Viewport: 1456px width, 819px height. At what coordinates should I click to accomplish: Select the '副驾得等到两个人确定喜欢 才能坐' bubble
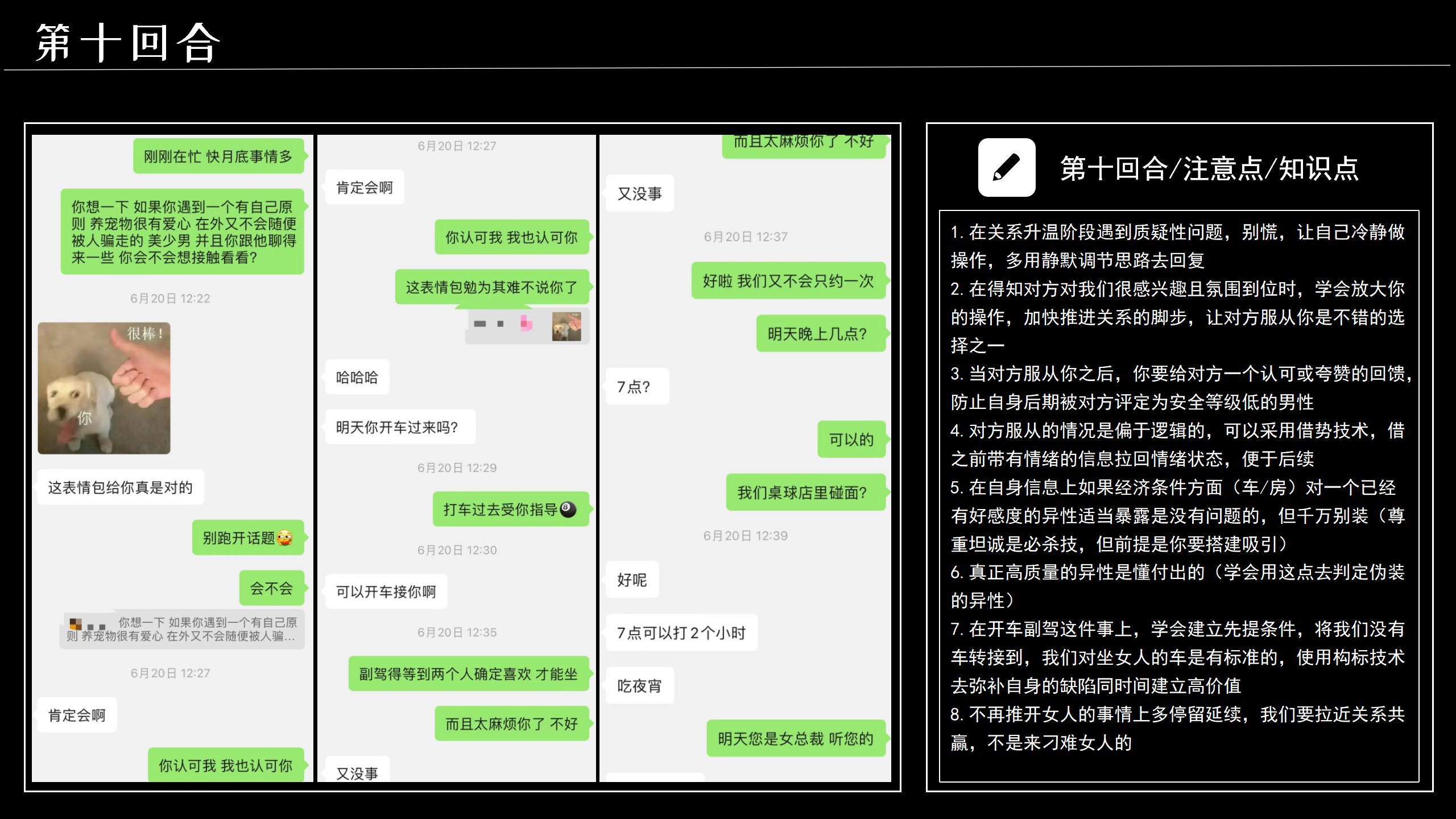[x=469, y=673]
